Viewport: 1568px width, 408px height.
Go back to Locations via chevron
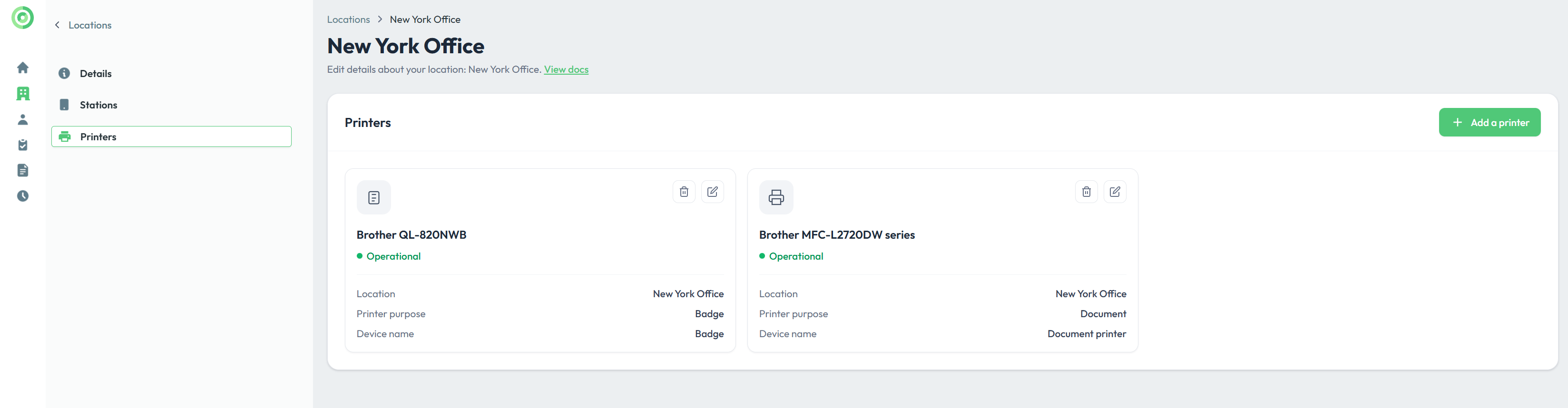pyautogui.click(x=58, y=25)
